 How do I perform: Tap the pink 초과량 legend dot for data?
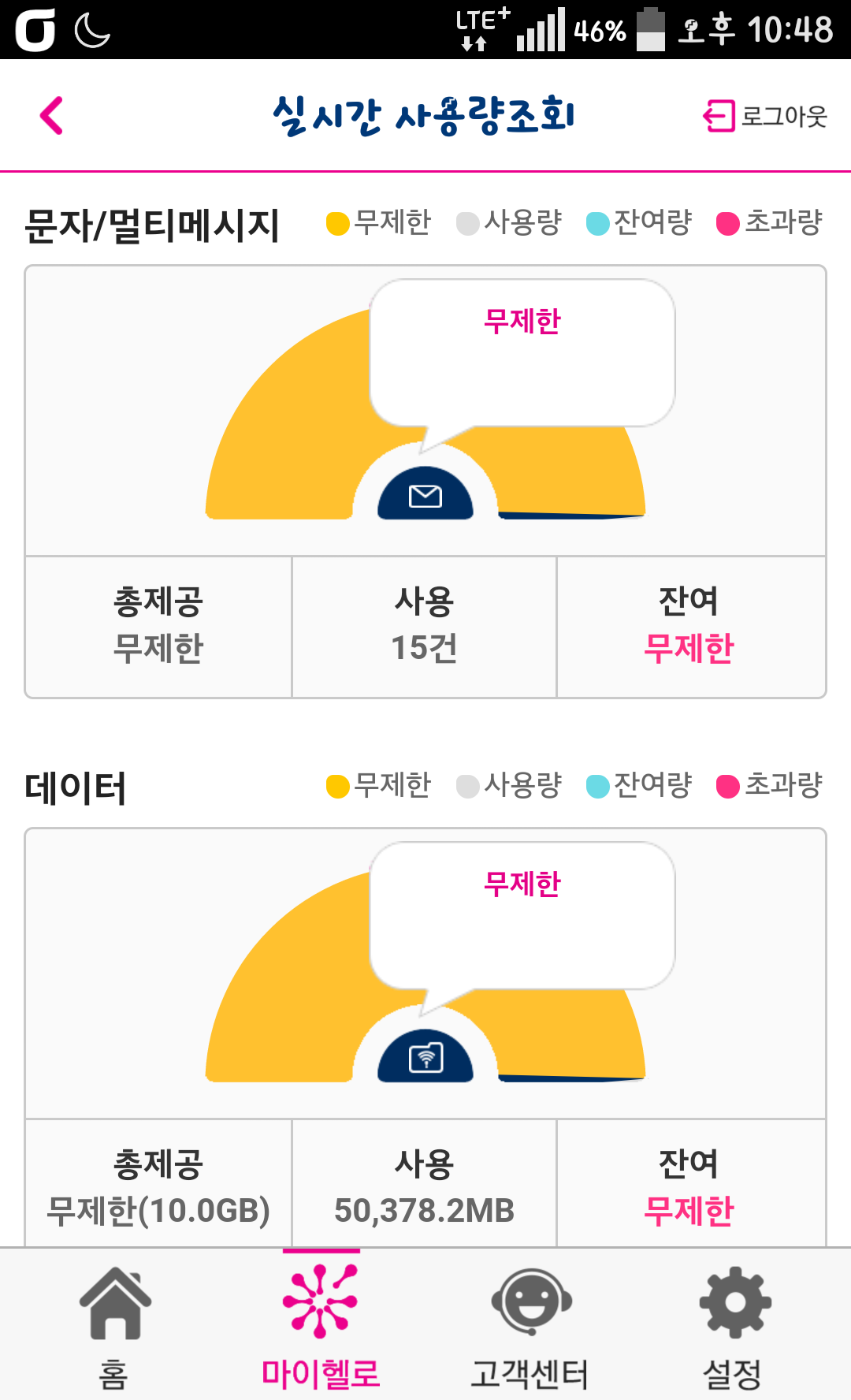pyautogui.click(x=728, y=787)
